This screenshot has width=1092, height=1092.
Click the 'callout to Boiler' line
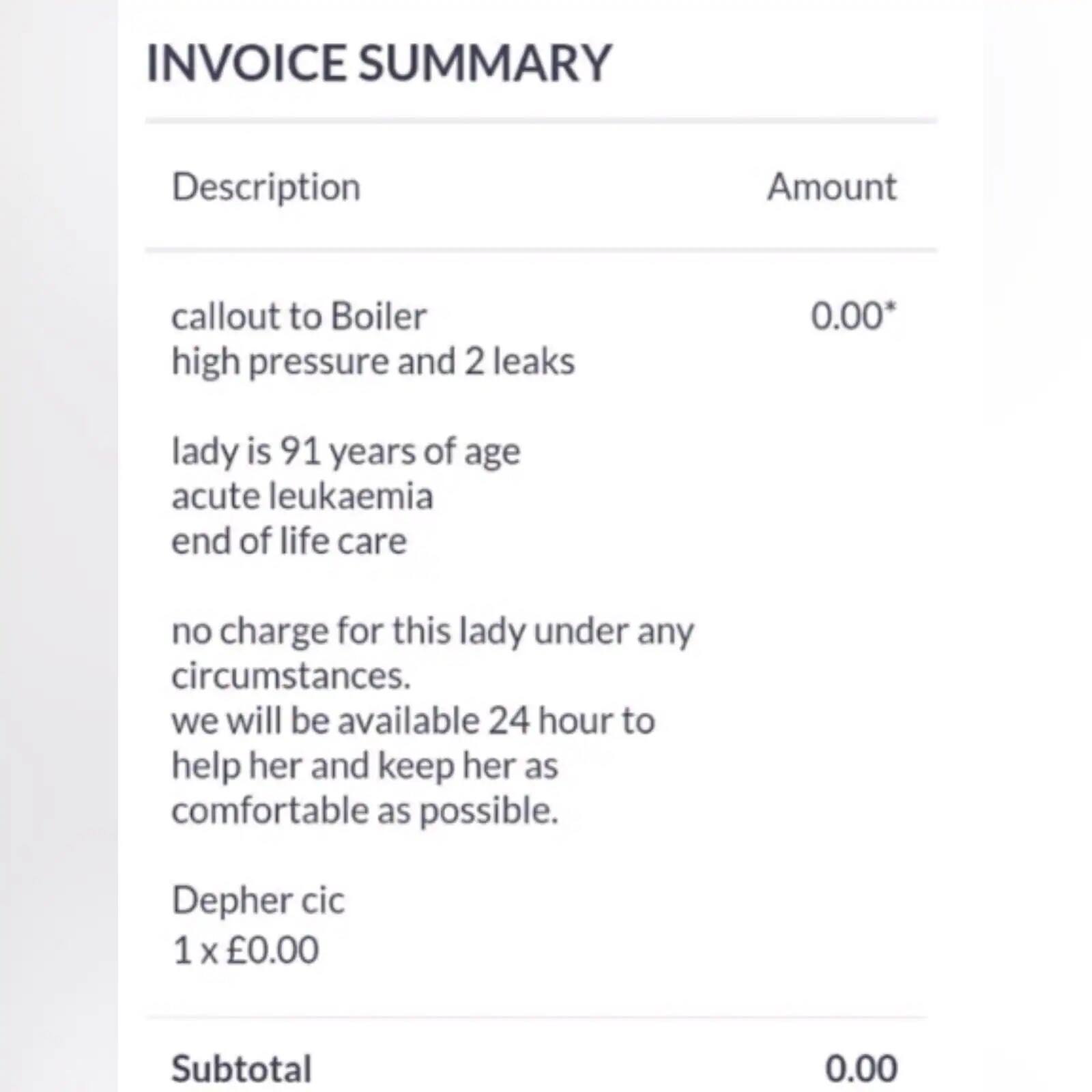coord(299,317)
